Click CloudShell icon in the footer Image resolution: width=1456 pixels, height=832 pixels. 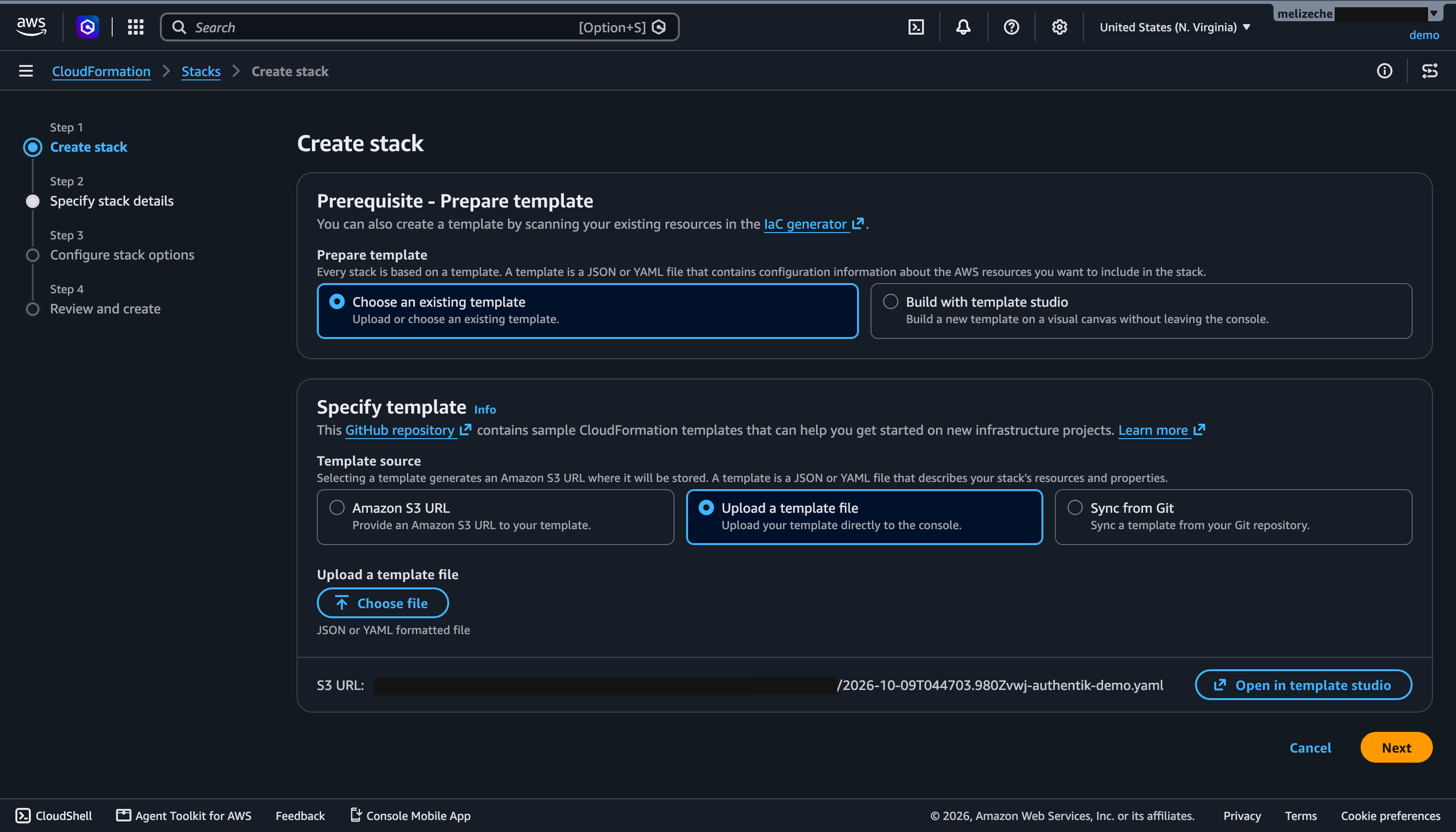[23, 816]
